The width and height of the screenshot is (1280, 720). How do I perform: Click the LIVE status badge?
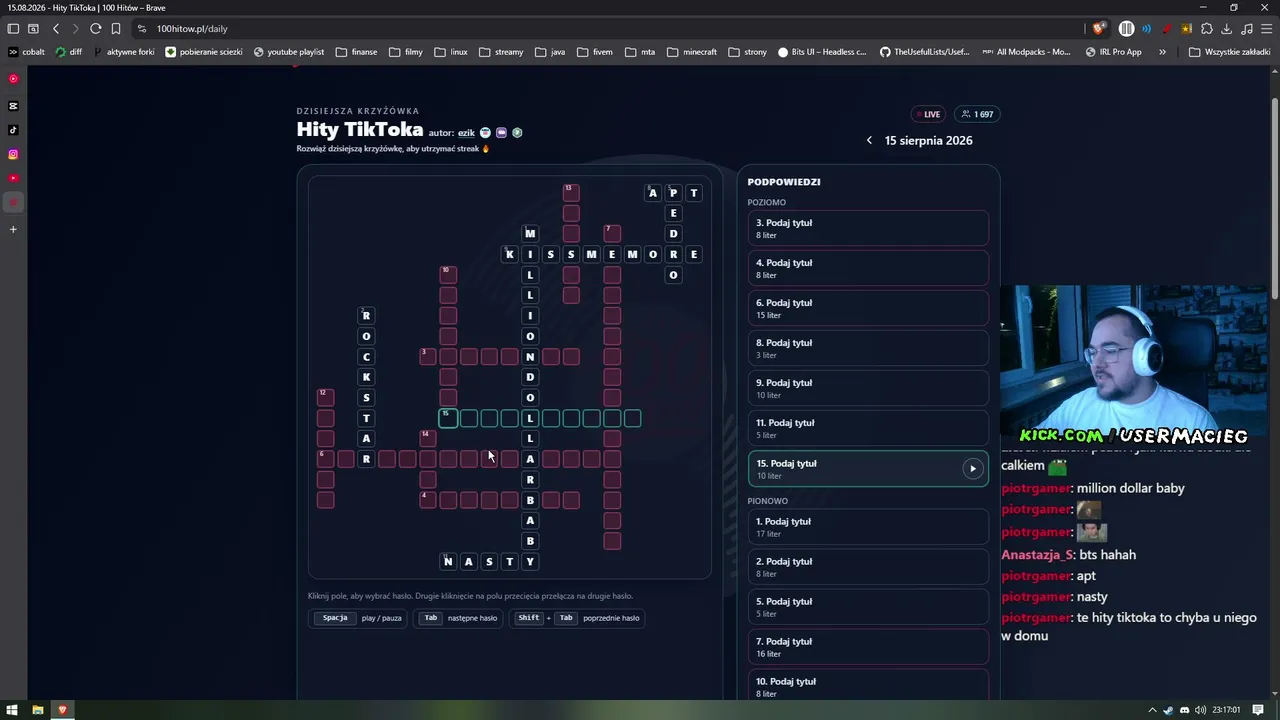coord(928,114)
